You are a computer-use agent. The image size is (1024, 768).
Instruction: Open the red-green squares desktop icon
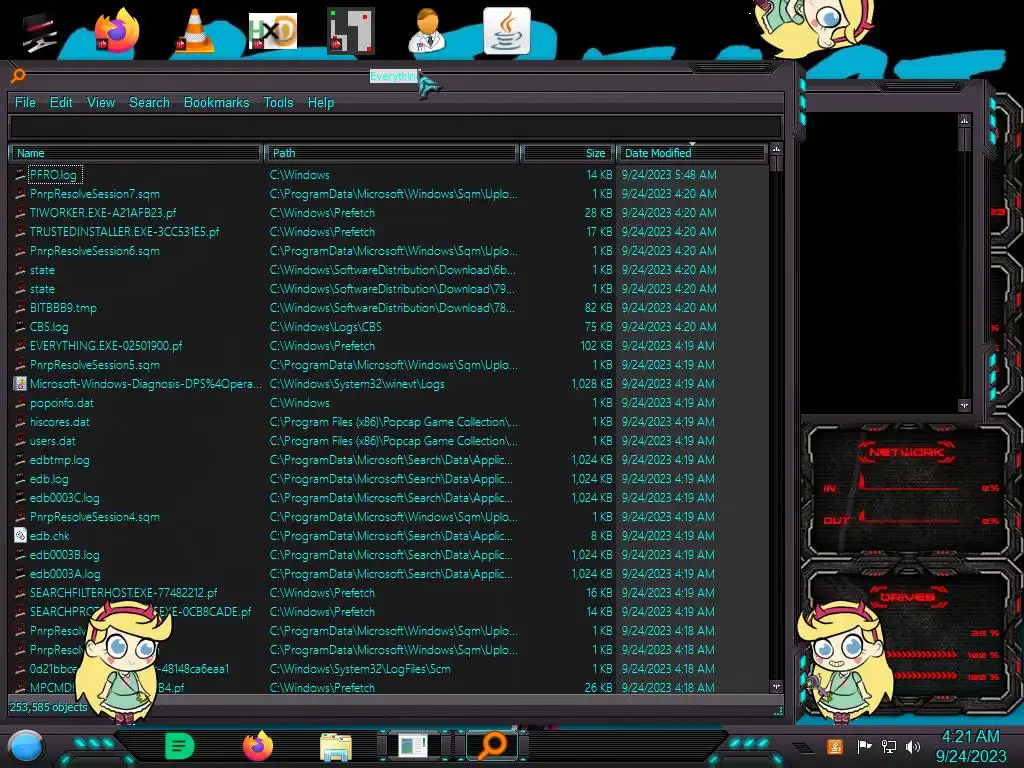click(351, 31)
